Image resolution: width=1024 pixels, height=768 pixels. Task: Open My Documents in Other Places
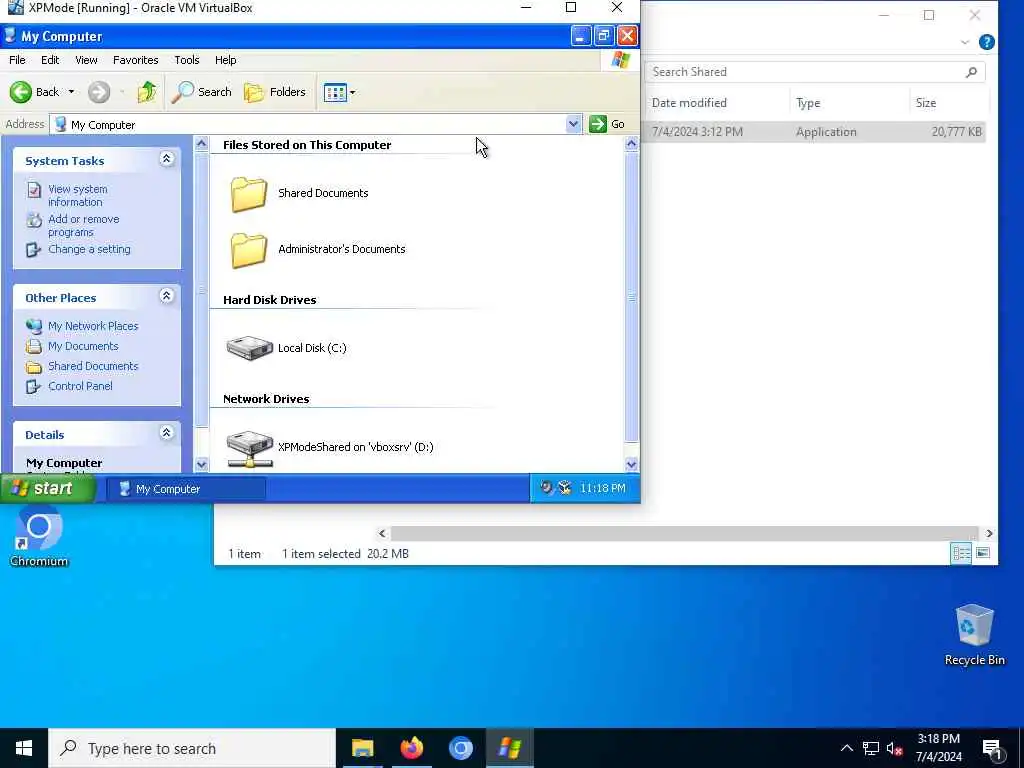coord(83,346)
